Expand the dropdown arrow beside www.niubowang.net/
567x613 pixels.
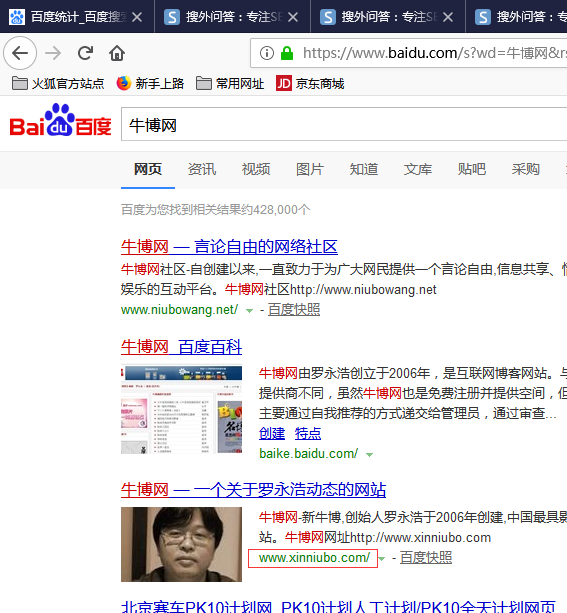pos(249,311)
